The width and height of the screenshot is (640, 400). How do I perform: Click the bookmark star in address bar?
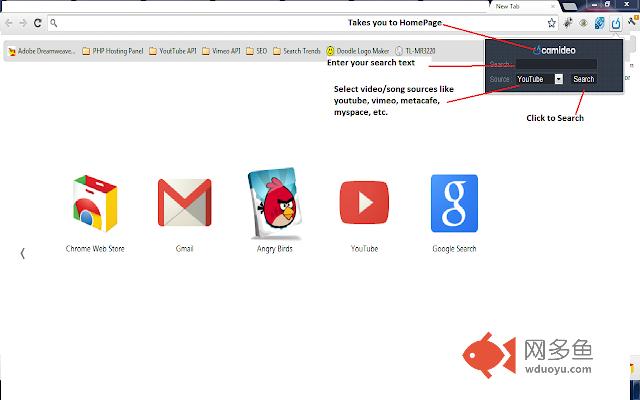(551, 22)
